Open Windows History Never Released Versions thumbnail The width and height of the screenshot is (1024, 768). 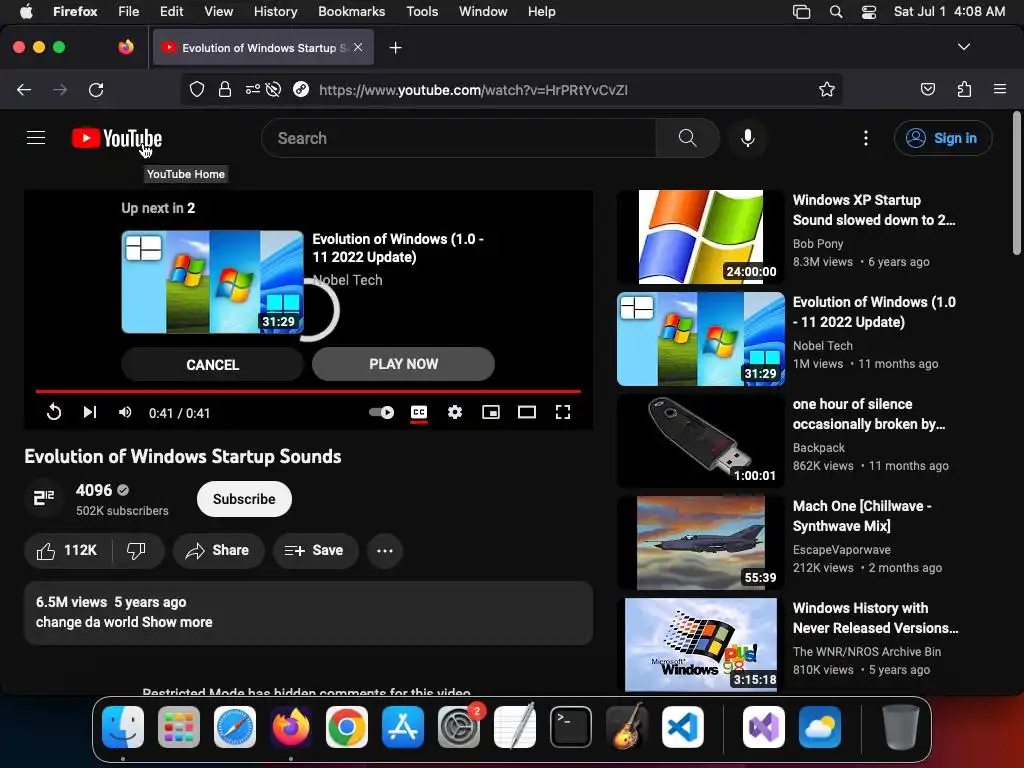click(701, 644)
